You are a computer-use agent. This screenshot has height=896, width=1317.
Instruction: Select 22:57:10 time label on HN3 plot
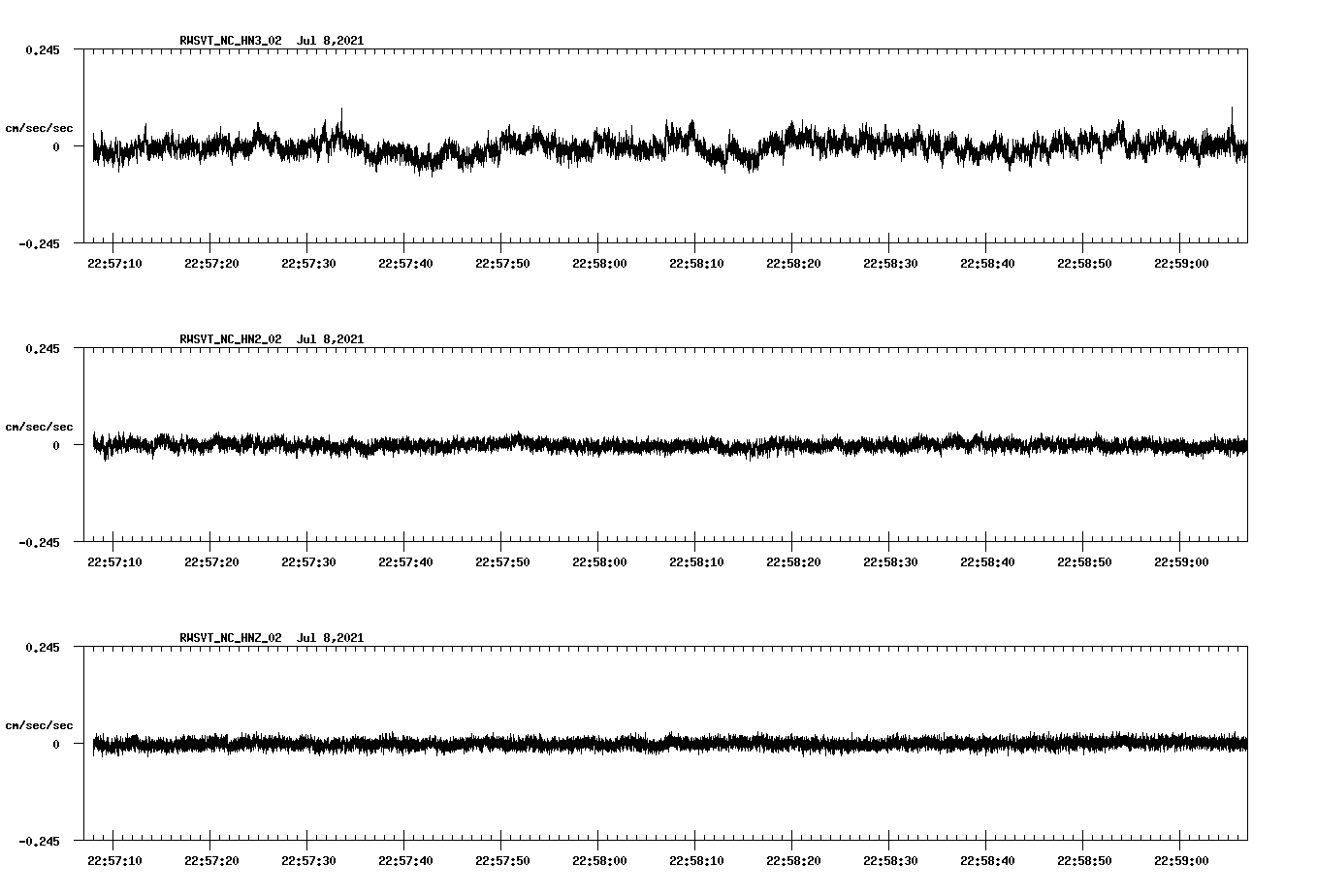(114, 264)
